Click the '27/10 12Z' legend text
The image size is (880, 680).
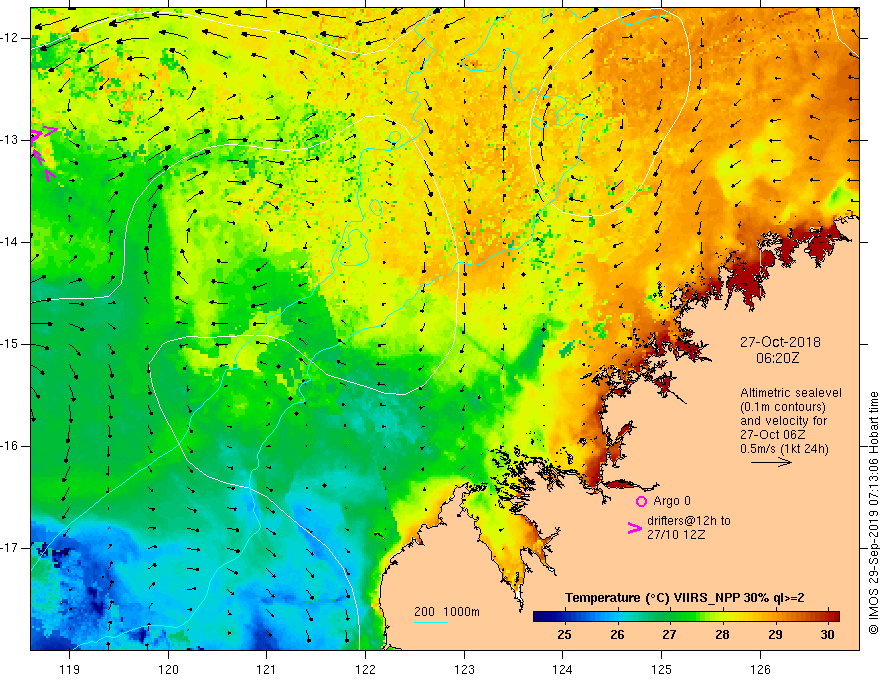point(676,535)
